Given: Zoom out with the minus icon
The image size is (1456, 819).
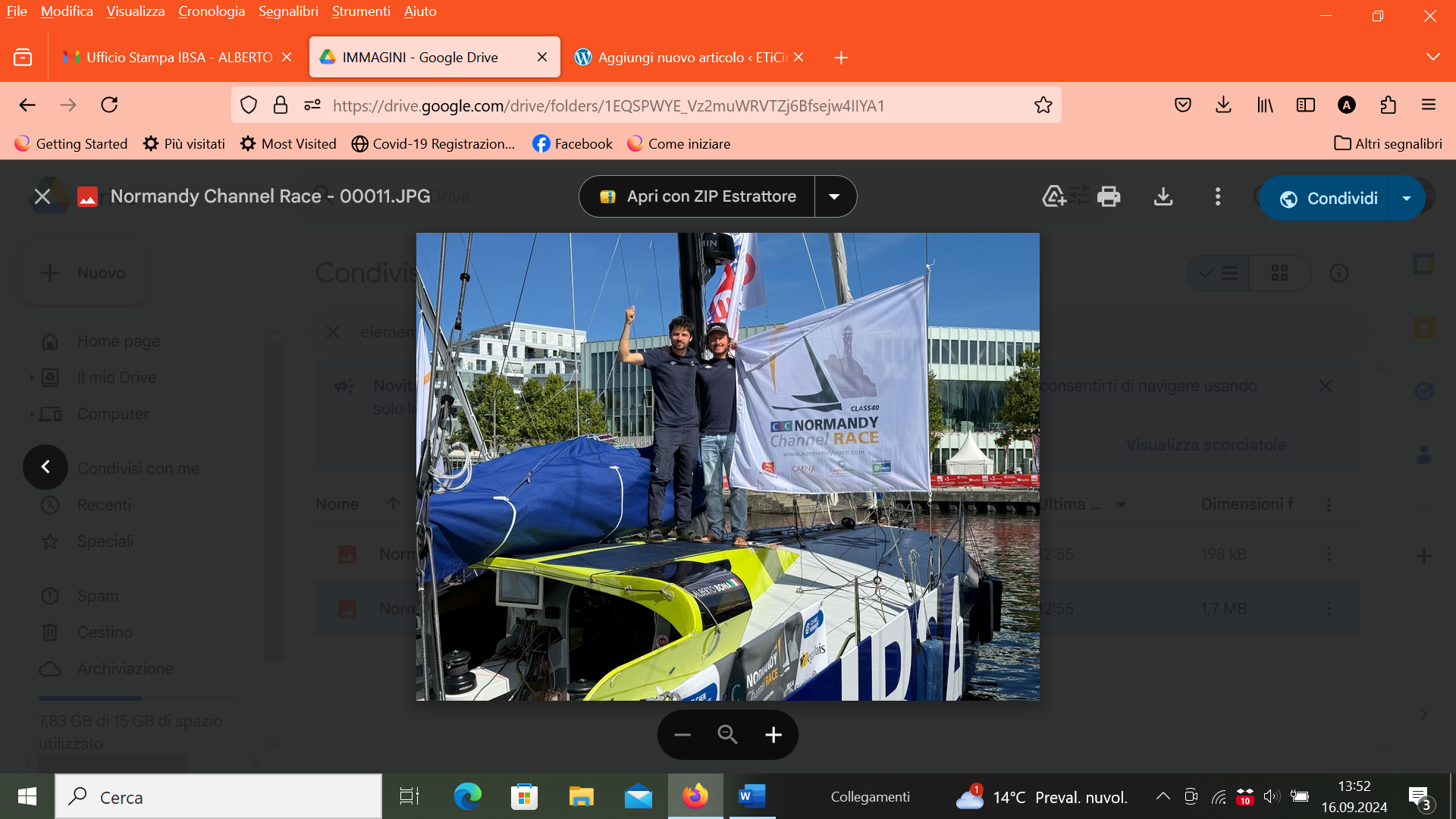Looking at the screenshot, I should pos(682,734).
